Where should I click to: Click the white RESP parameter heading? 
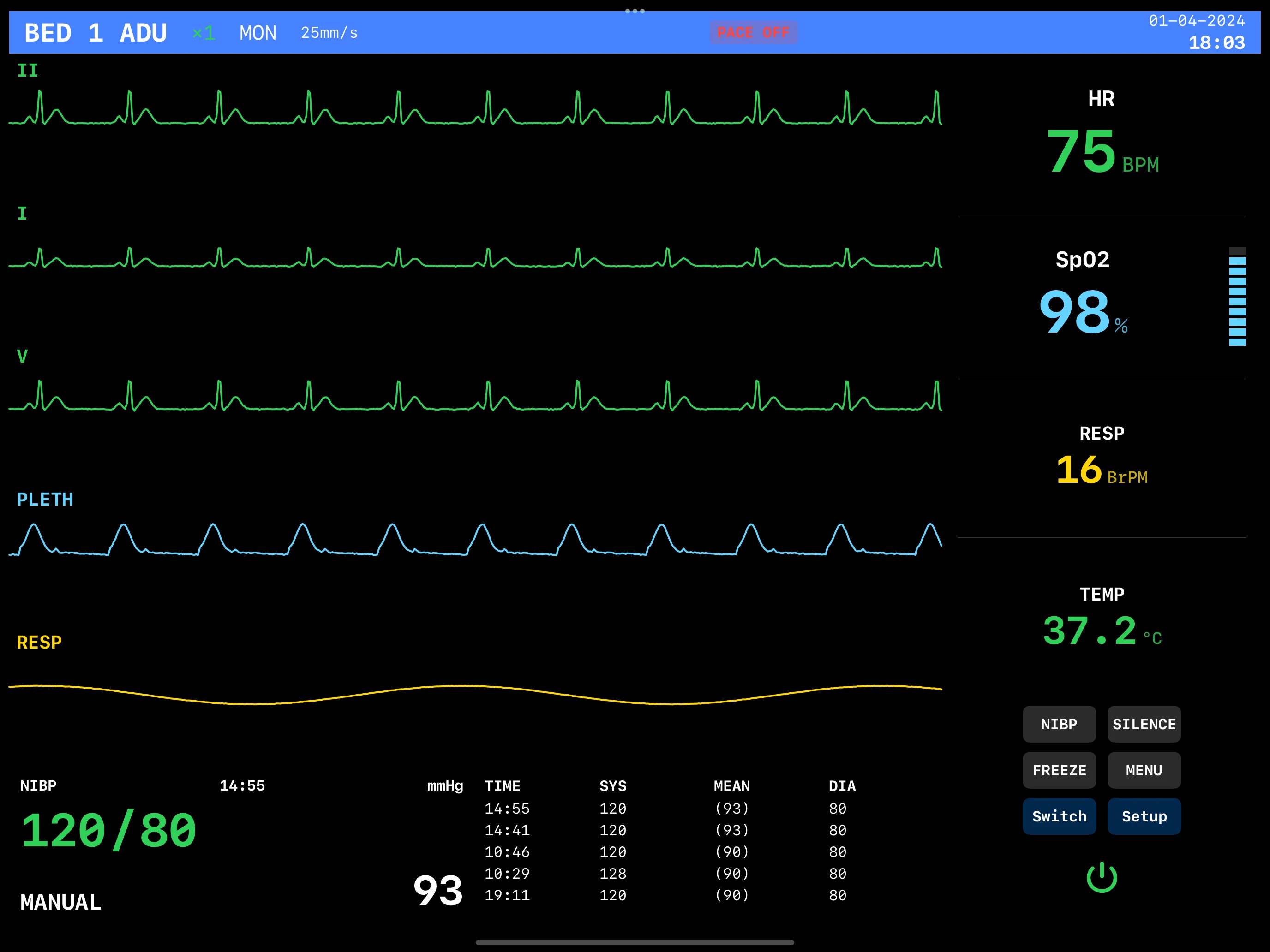tap(1102, 433)
